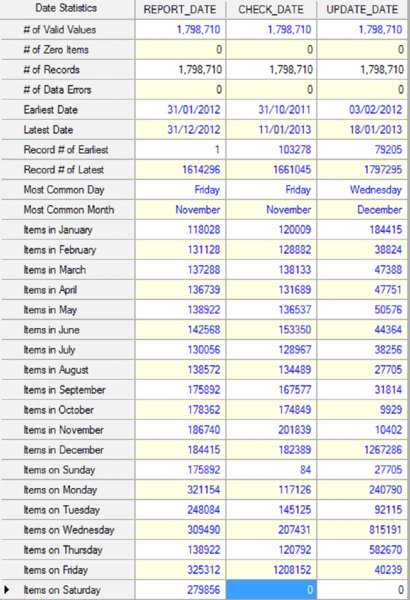Click UPDATE_DATE Items in October 9929
Viewport: 410px width, 600px height.
391,410
